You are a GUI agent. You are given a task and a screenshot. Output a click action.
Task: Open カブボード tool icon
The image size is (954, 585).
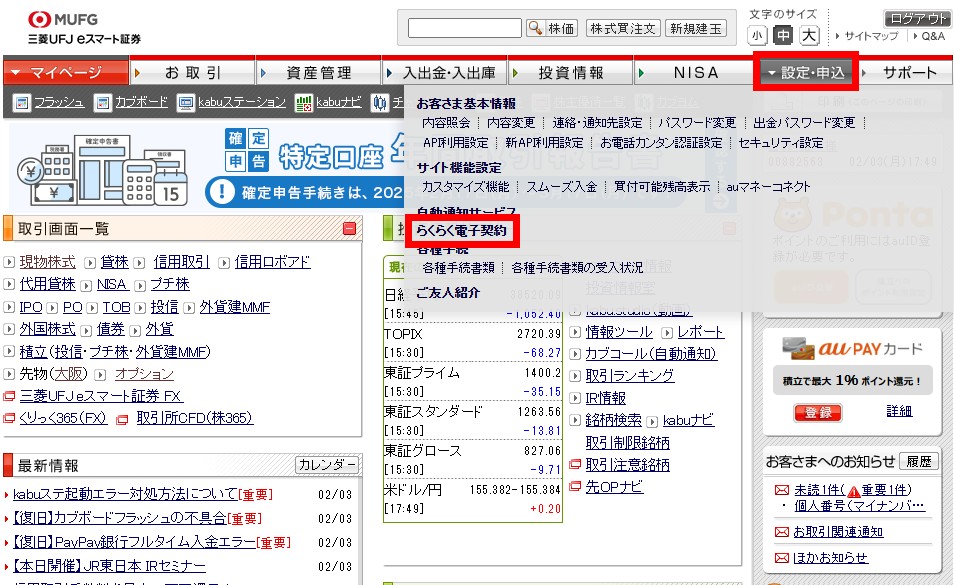pos(103,103)
